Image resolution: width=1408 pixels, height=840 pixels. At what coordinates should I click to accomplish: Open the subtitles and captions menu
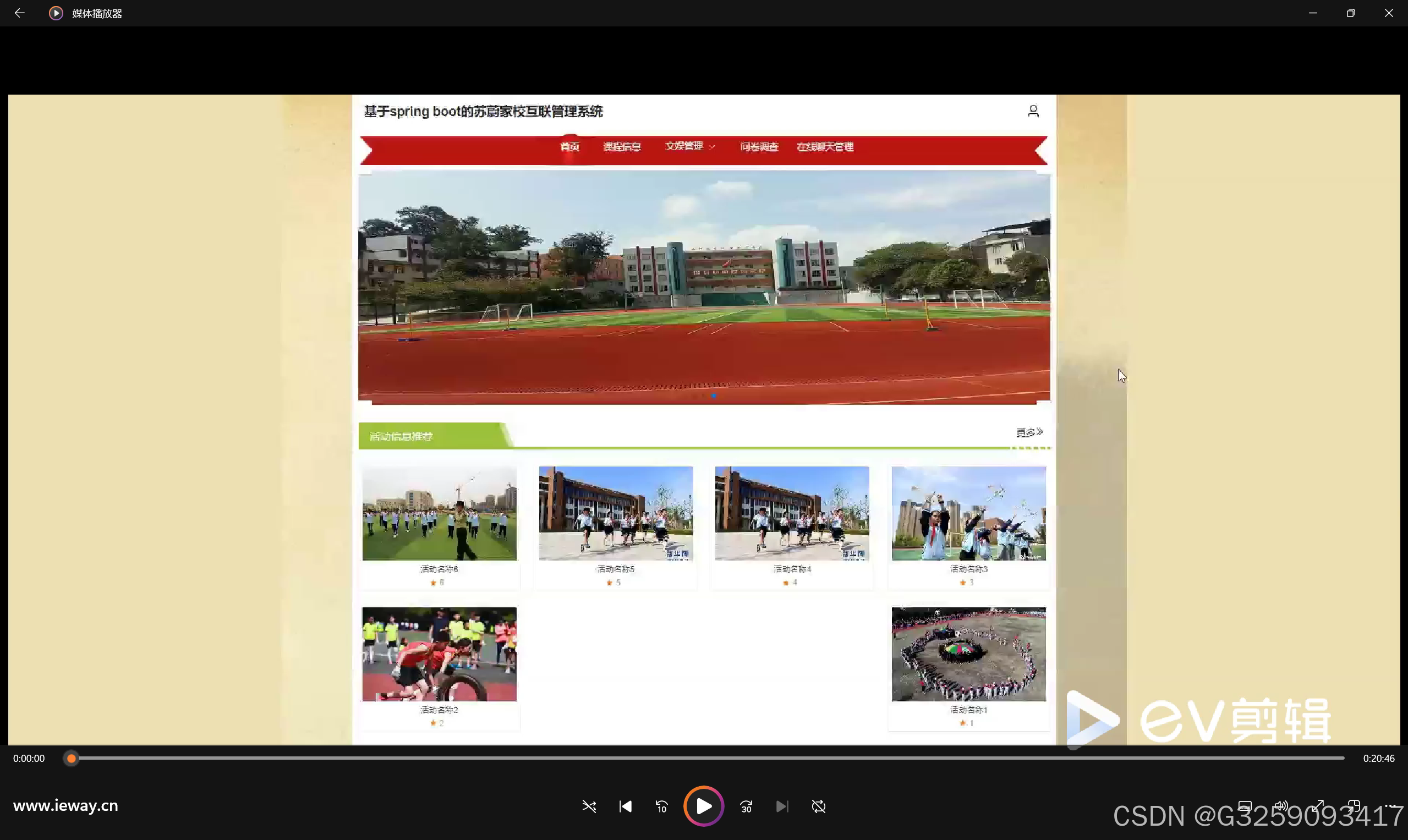click(1245, 805)
